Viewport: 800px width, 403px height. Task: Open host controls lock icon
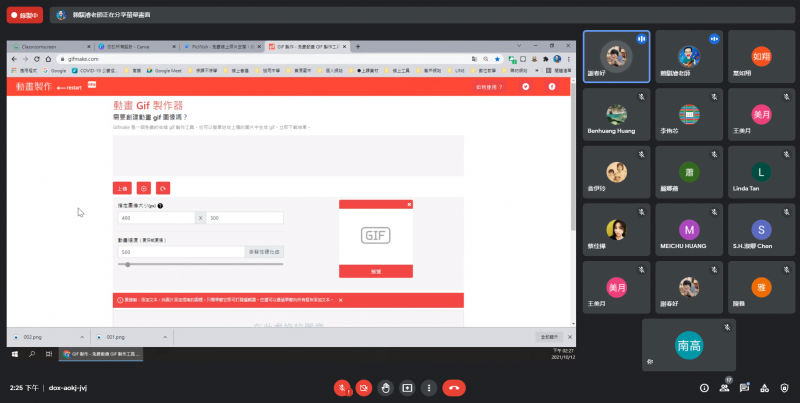click(x=785, y=388)
